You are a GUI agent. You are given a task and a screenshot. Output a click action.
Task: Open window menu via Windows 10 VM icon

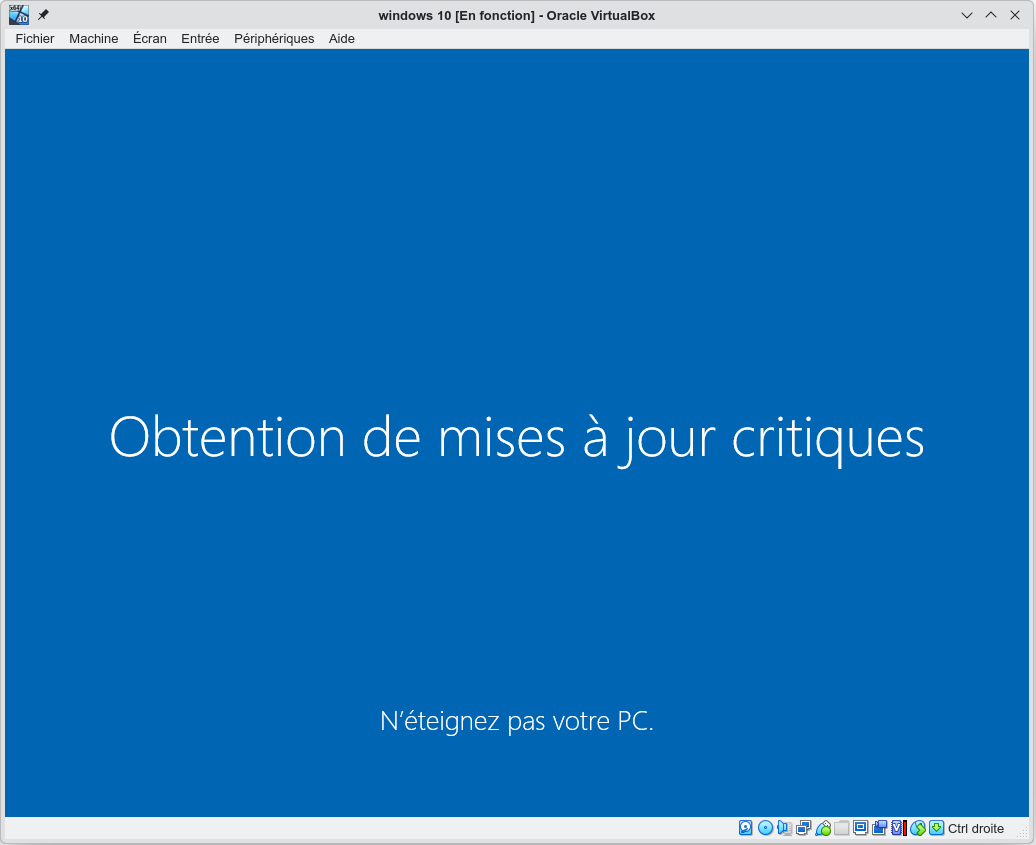(19, 15)
